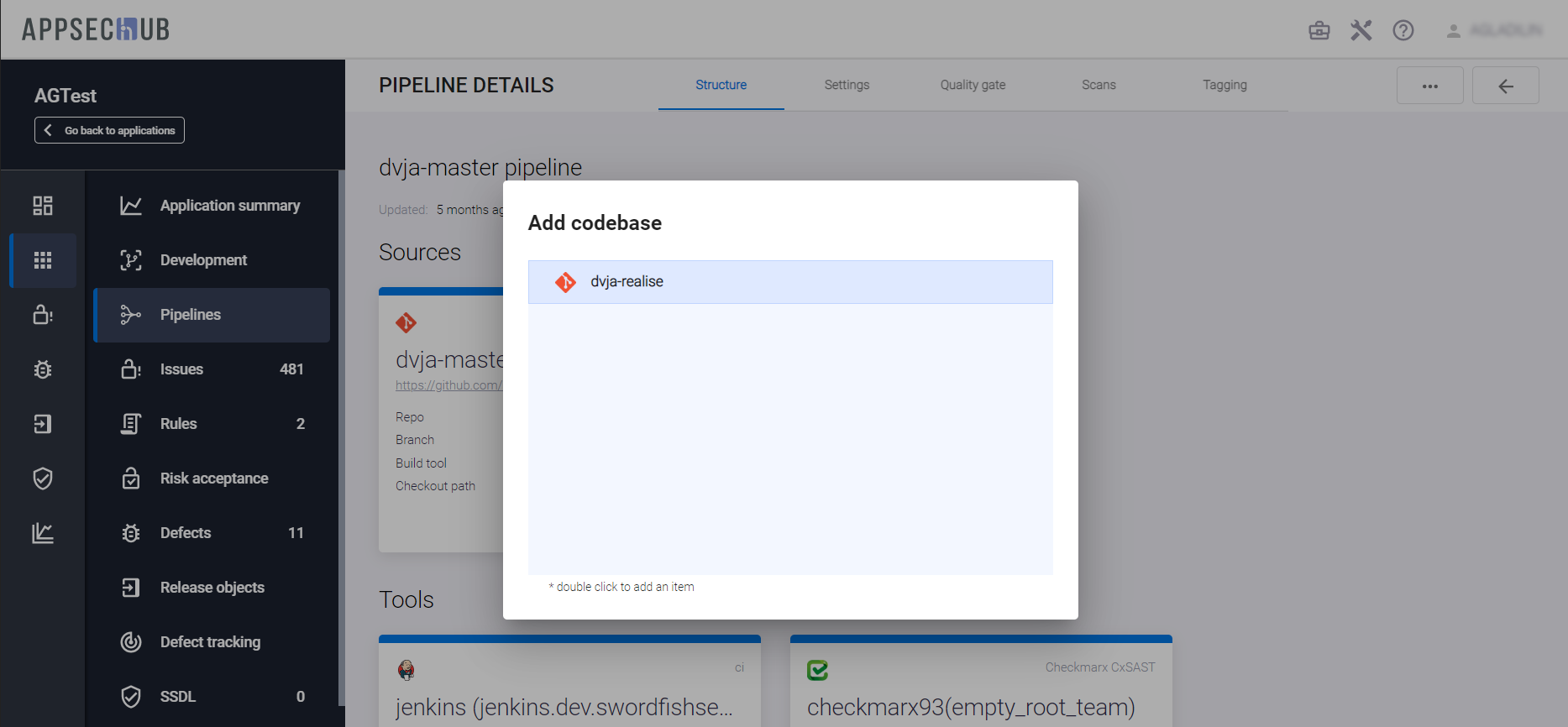Open the analytics chart icon in rail

43,533
